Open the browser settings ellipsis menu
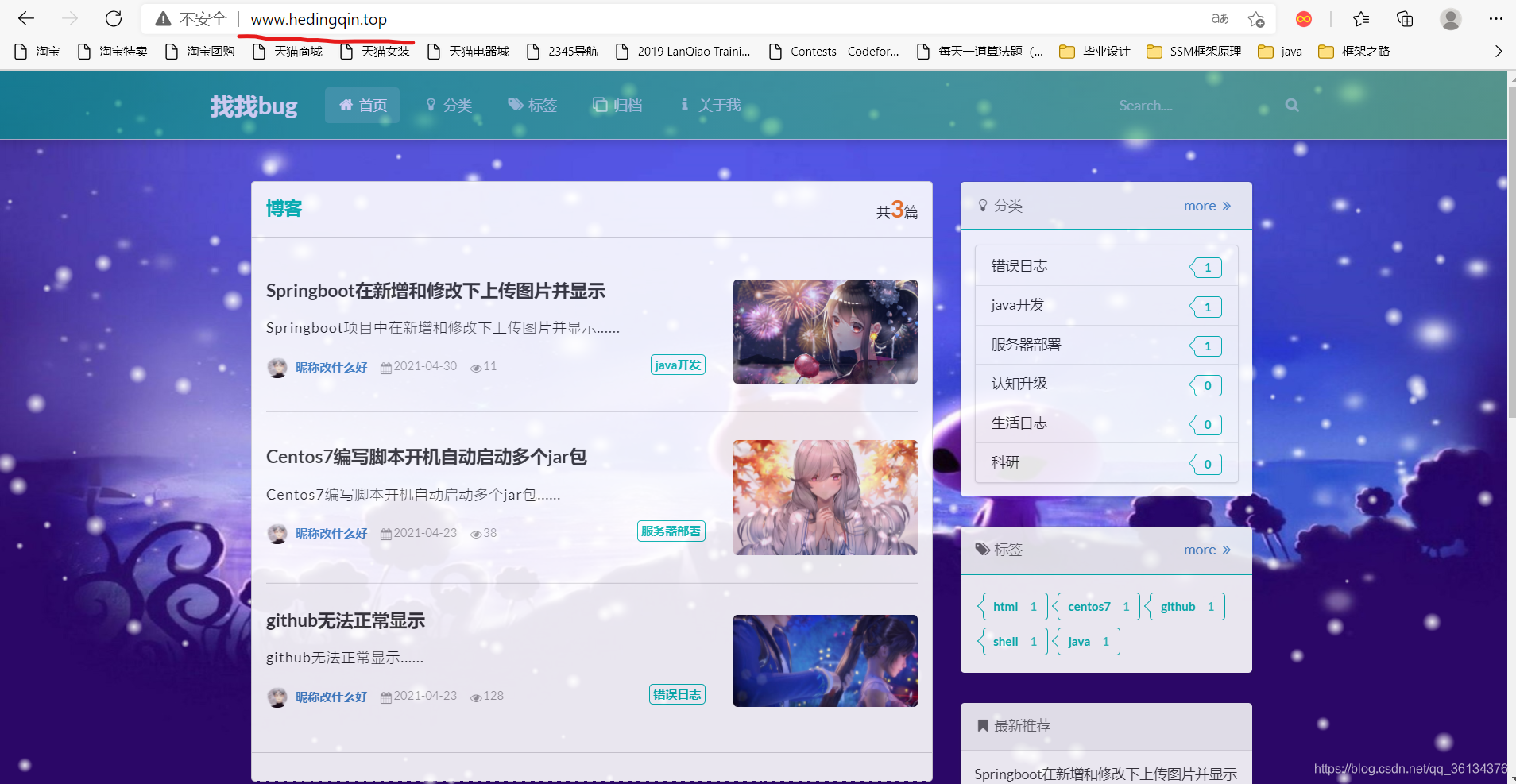Viewport: 1516px width, 784px height. tap(1495, 19)
